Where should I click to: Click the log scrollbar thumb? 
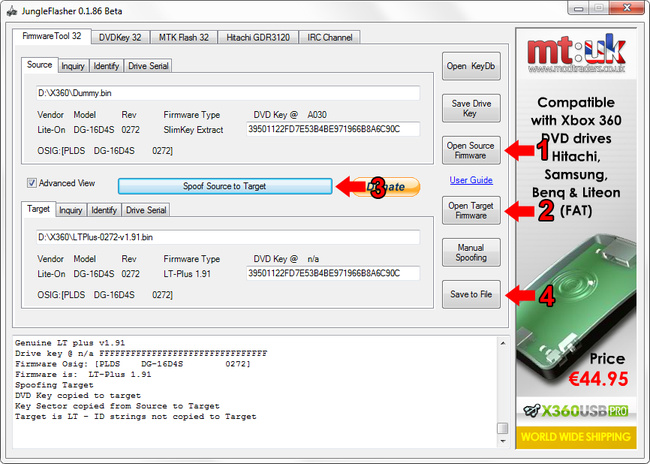coord(502,428)
